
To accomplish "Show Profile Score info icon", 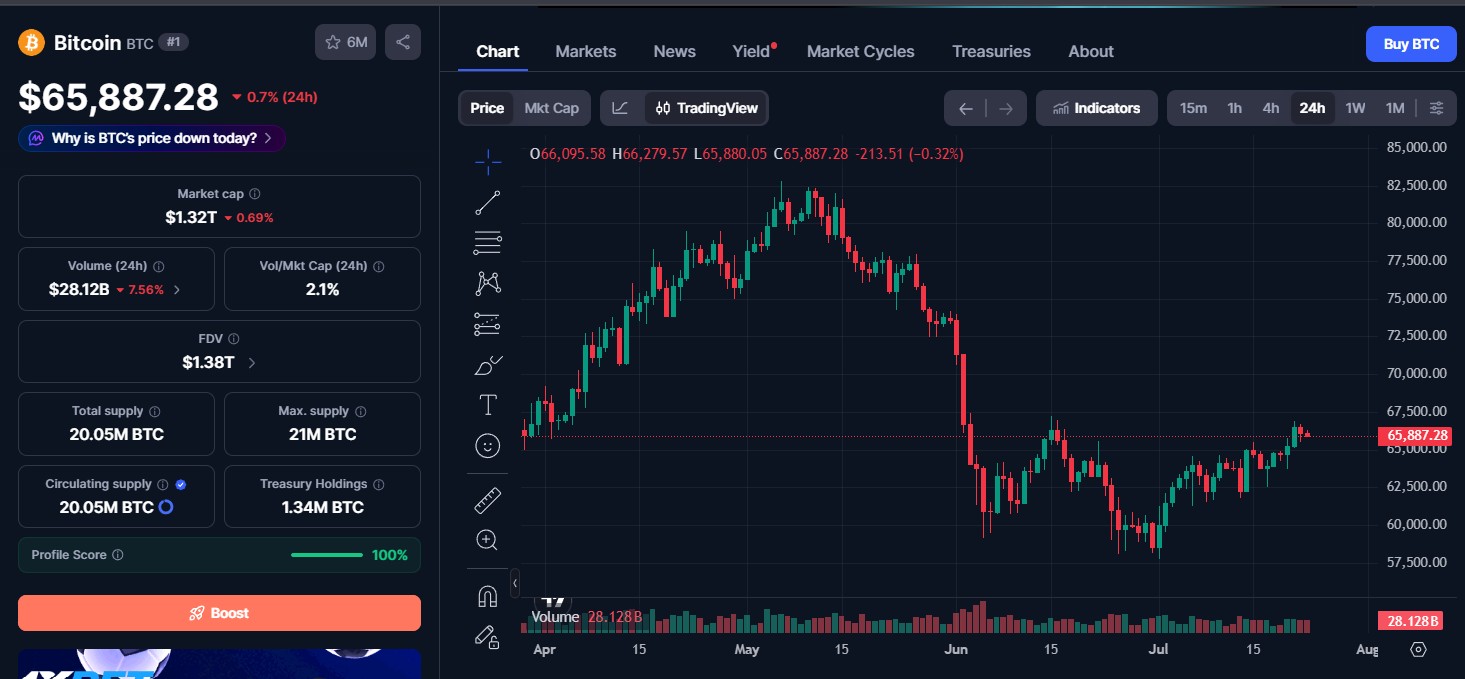I will (118, 555).
